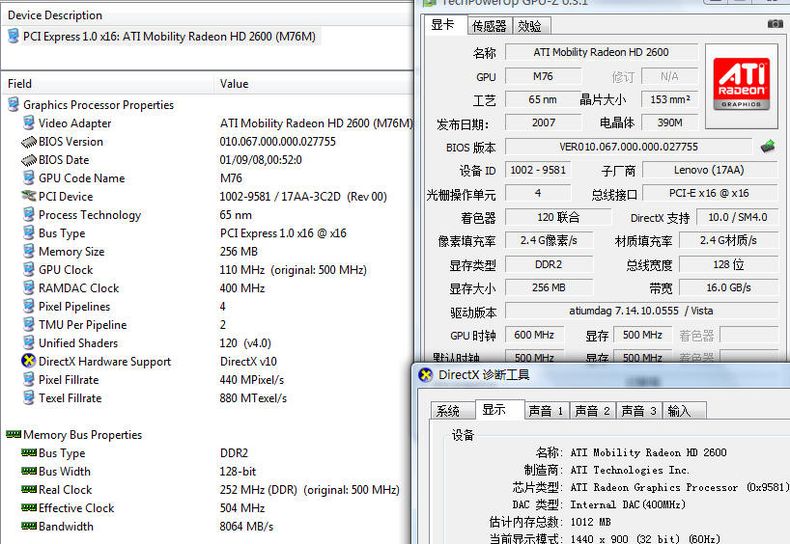Click the '440 MPixel/s' fillrate value
790x544 pixels.
(252, 380)
